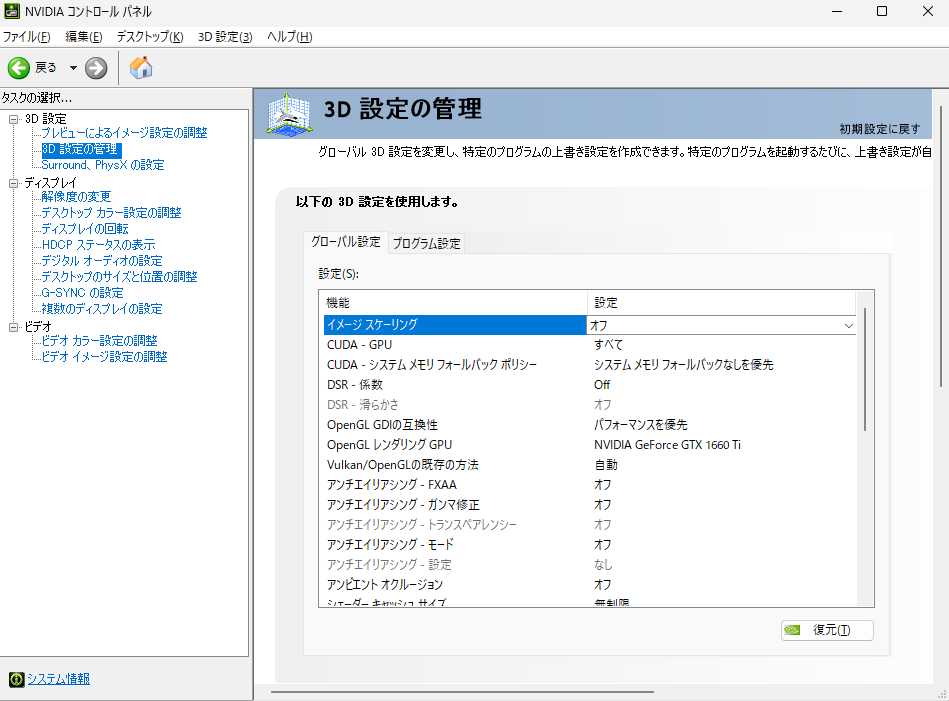Viewport: 949px width, 701px height.
Task: Open ビデオ イメージ設定の調整
Action: tap(104, 357)
